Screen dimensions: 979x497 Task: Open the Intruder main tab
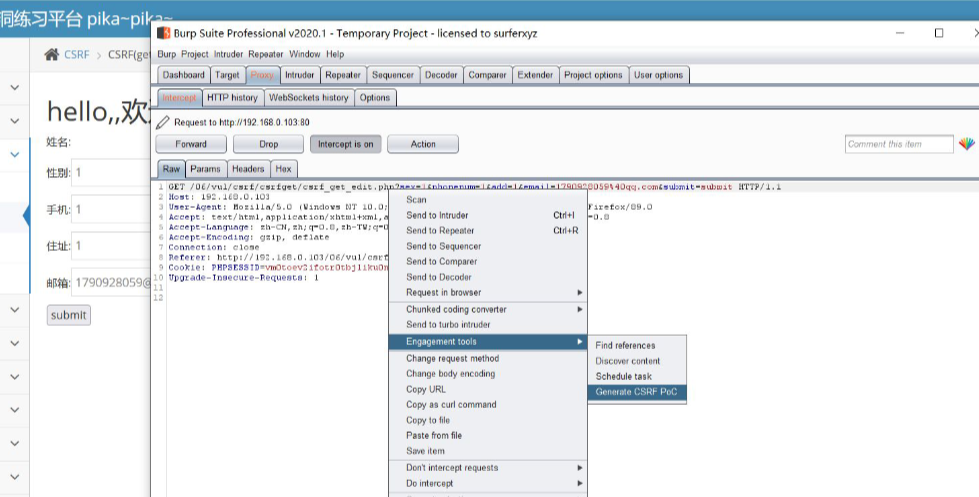point(299,75)
